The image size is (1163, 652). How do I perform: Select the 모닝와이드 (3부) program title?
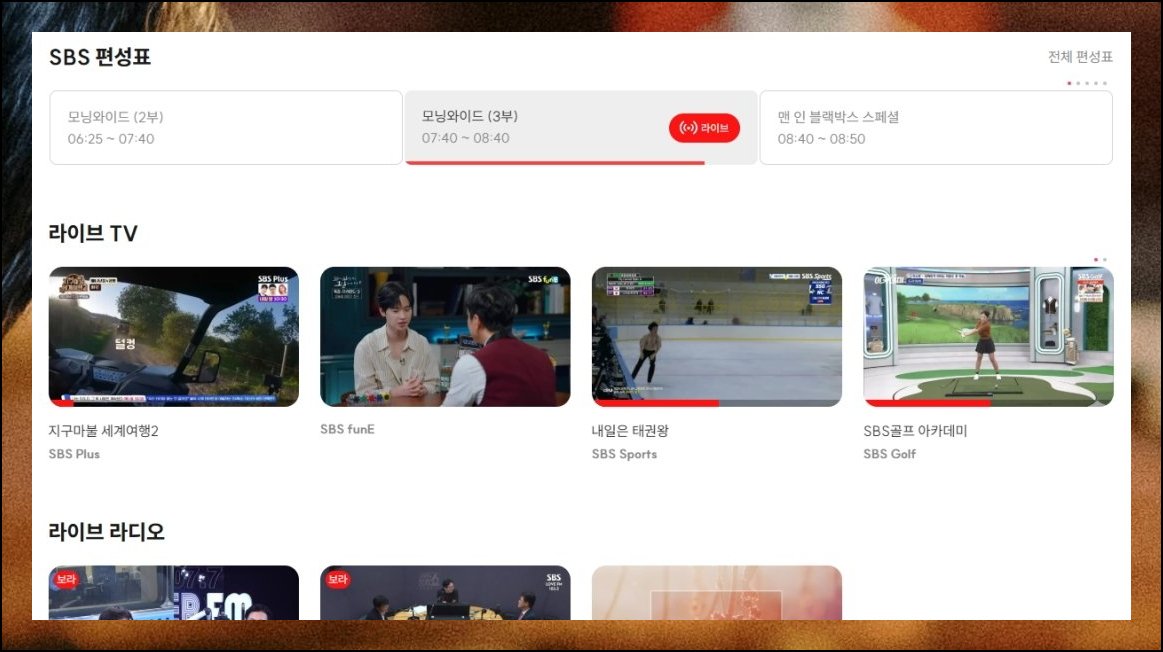click(470, 116)
